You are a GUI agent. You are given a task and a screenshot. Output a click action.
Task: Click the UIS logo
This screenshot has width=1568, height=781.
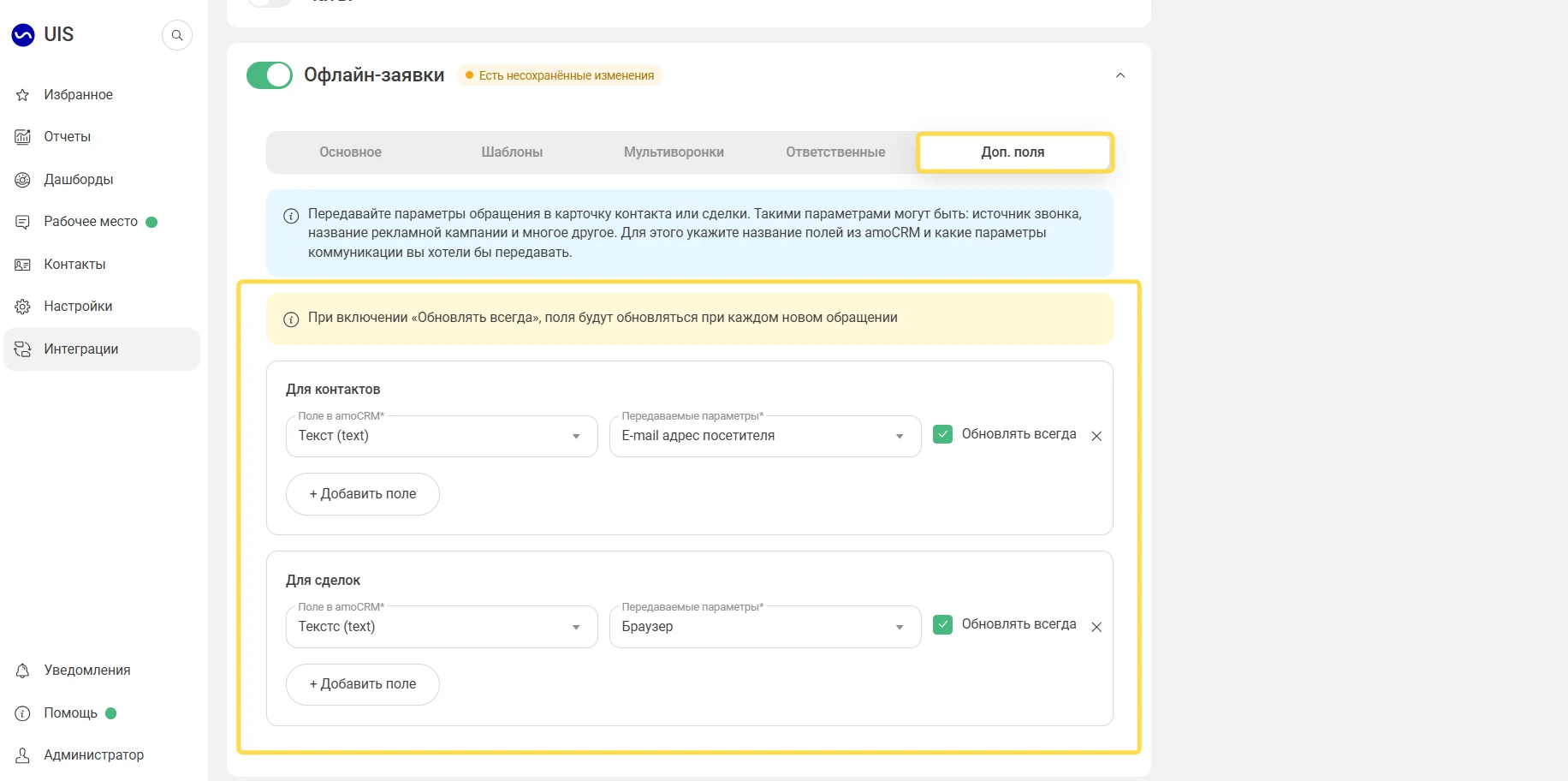coord(43,34)
